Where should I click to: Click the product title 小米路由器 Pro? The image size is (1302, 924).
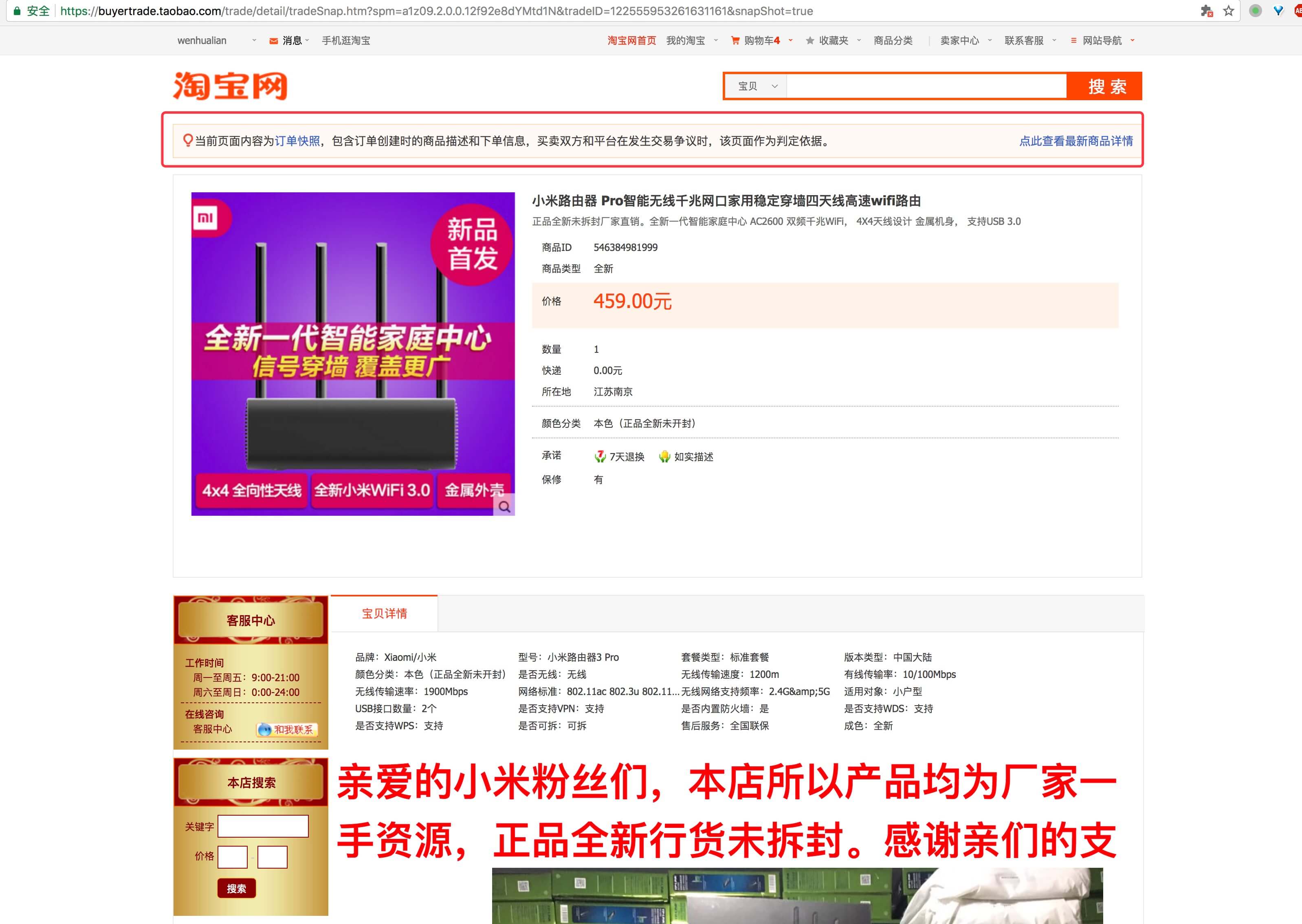(726, 201)
